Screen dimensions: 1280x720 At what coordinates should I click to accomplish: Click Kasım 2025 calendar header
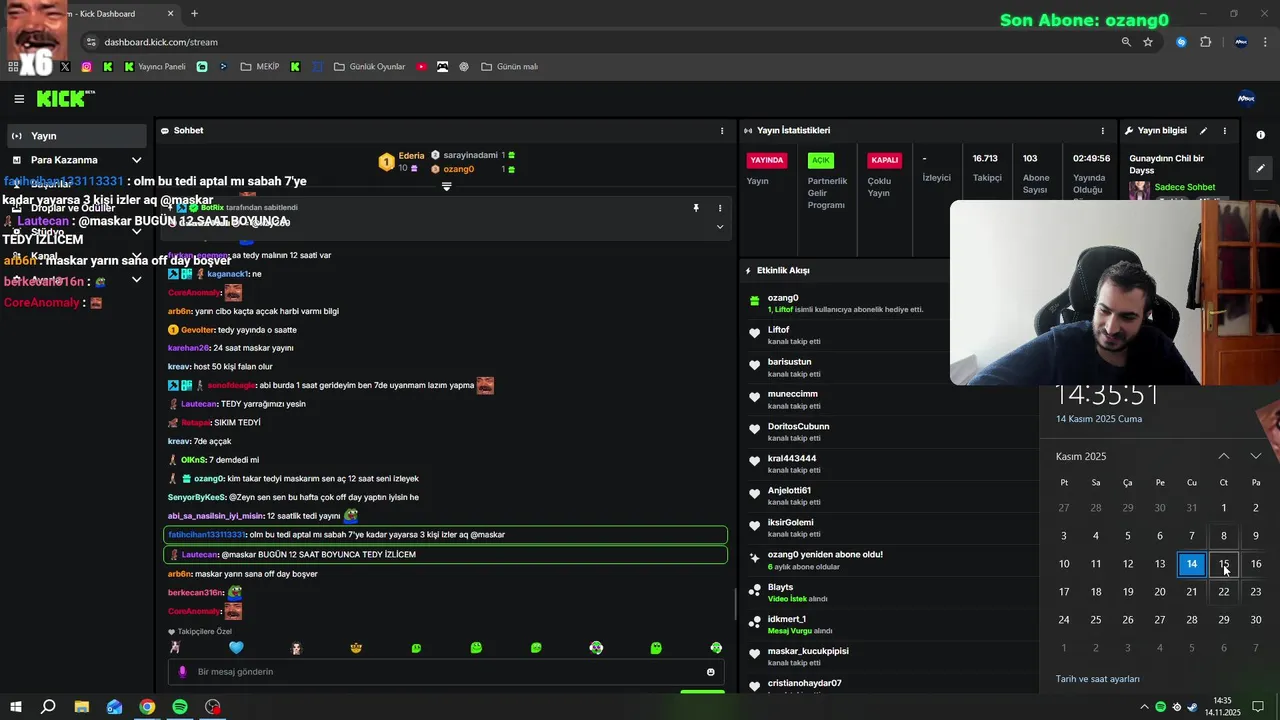1081,456
